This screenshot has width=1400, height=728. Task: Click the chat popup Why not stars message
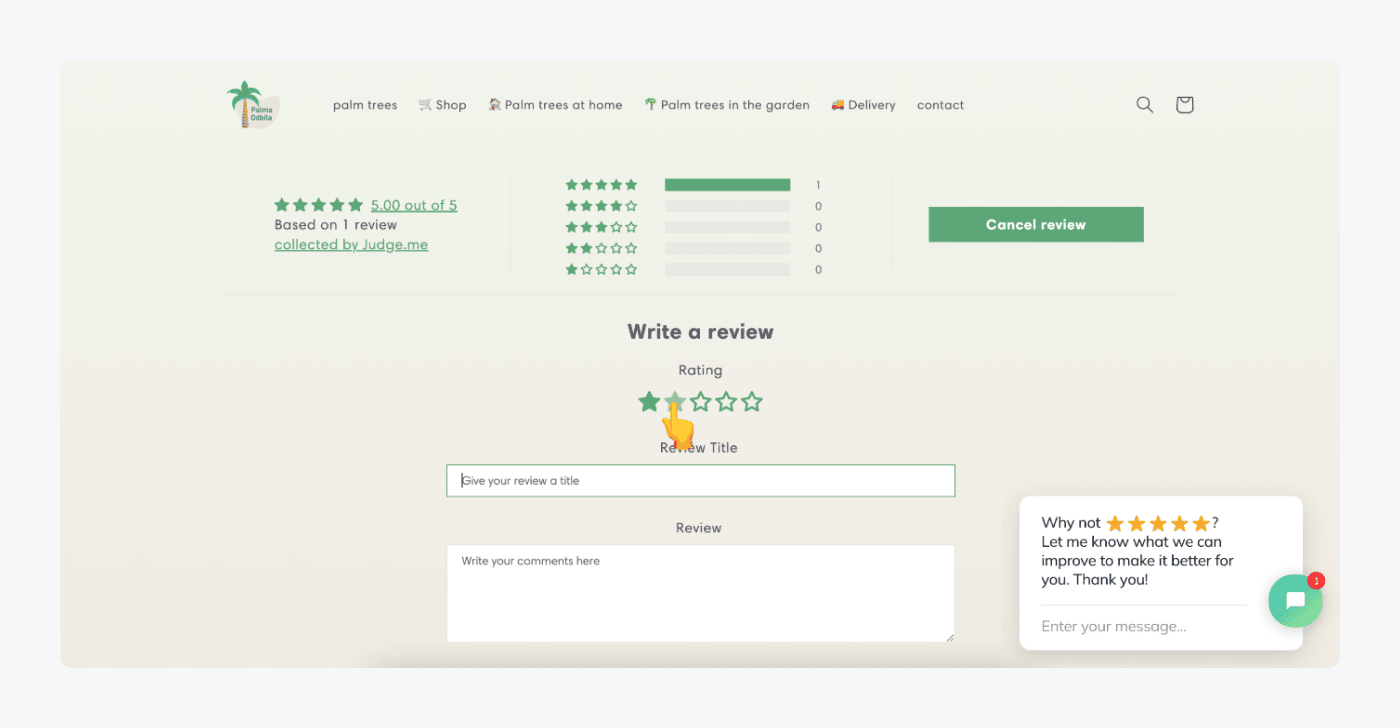1138,551
